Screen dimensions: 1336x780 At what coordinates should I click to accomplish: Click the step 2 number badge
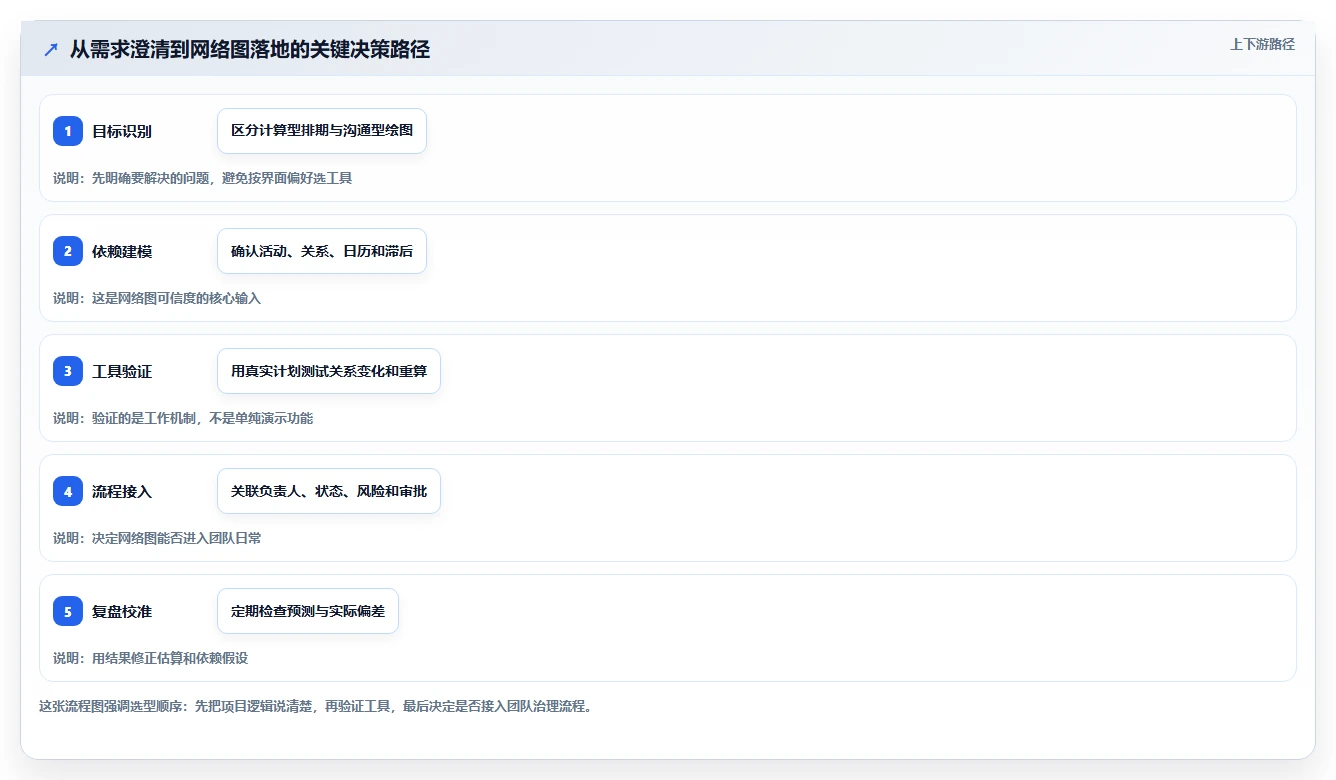point(68,251)
